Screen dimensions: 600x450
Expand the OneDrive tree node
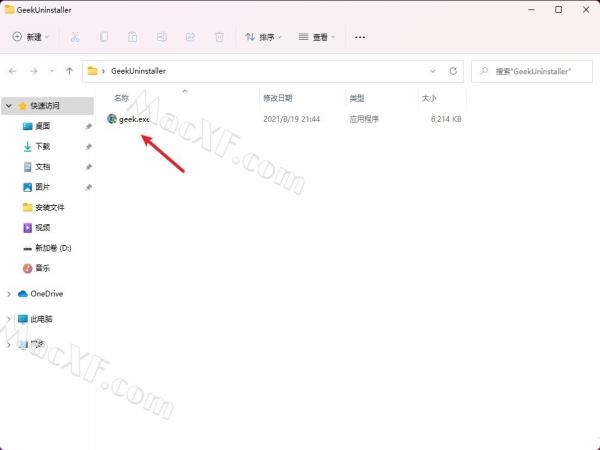click(9, 293)
